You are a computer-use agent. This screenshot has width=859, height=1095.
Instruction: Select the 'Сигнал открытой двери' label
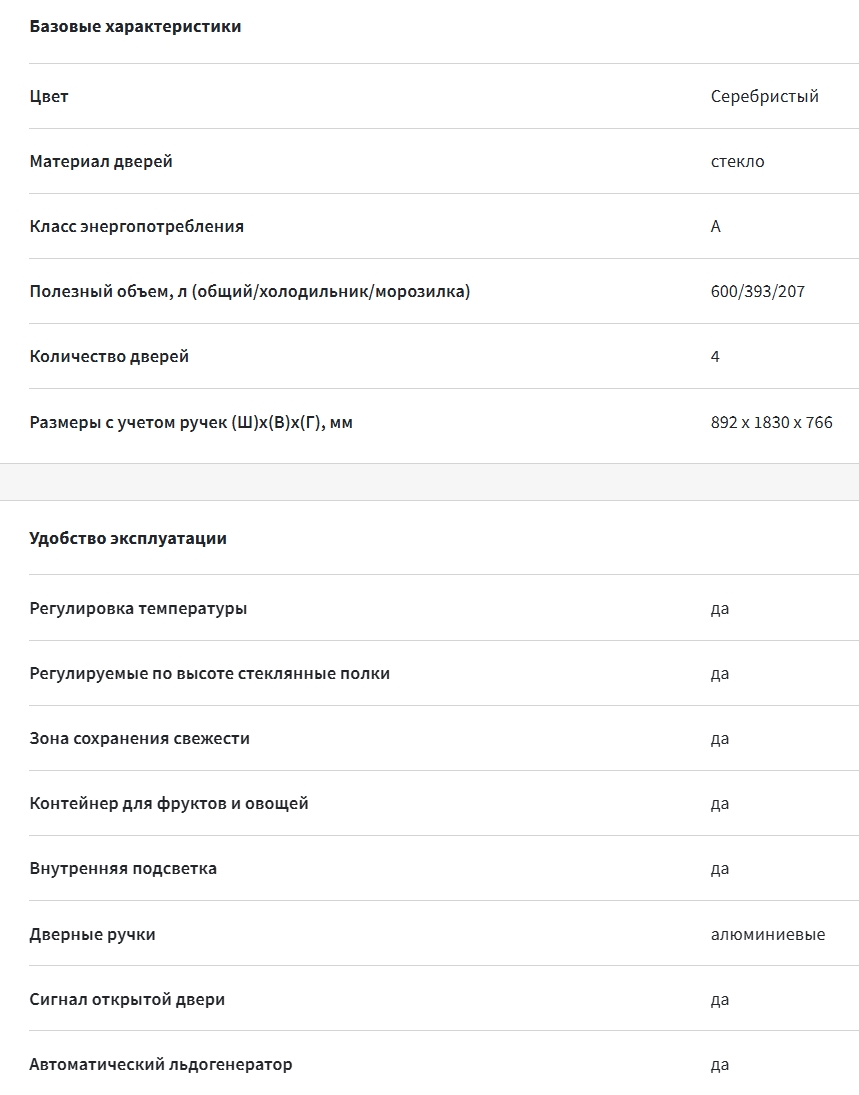click(x=127, y=999)
